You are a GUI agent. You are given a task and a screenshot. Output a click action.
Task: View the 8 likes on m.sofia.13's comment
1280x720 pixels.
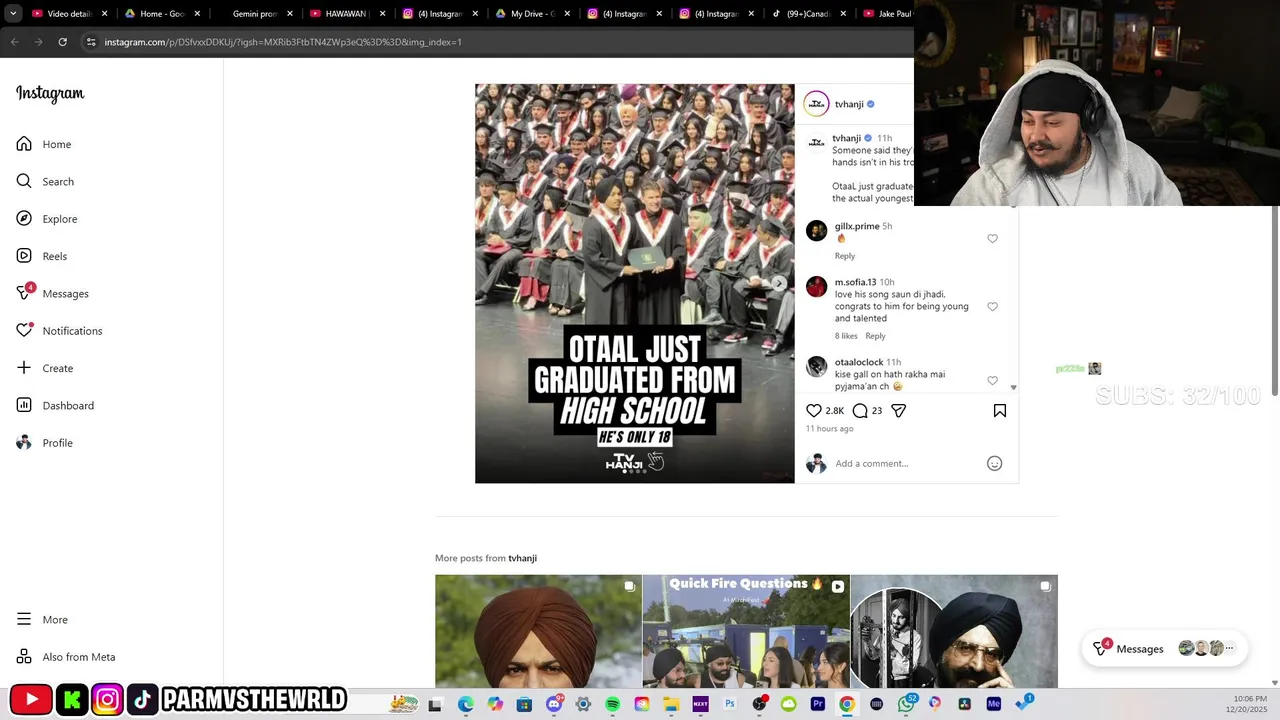pos(846,336)
